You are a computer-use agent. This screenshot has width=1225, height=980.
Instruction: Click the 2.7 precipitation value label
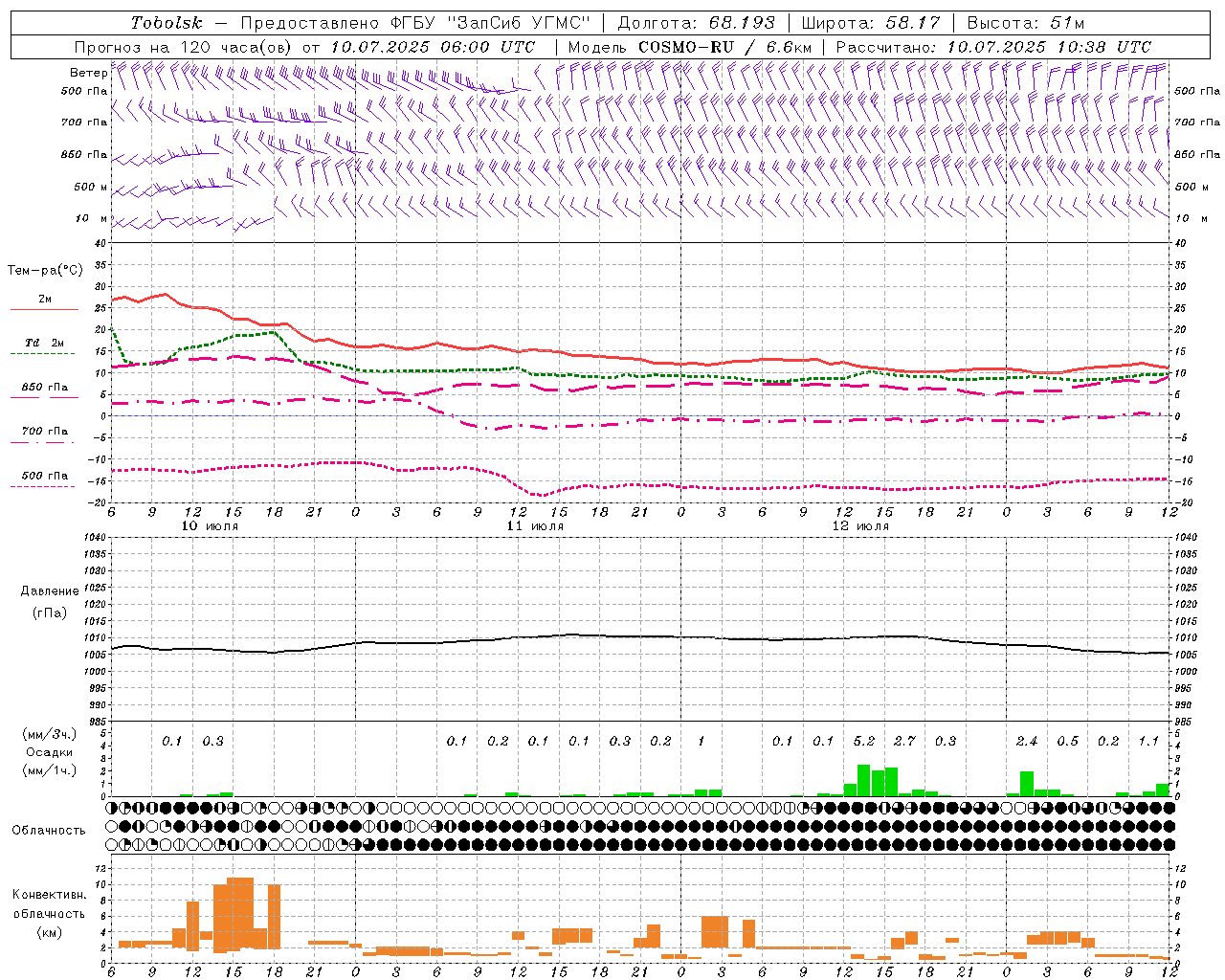click(904, 741)
